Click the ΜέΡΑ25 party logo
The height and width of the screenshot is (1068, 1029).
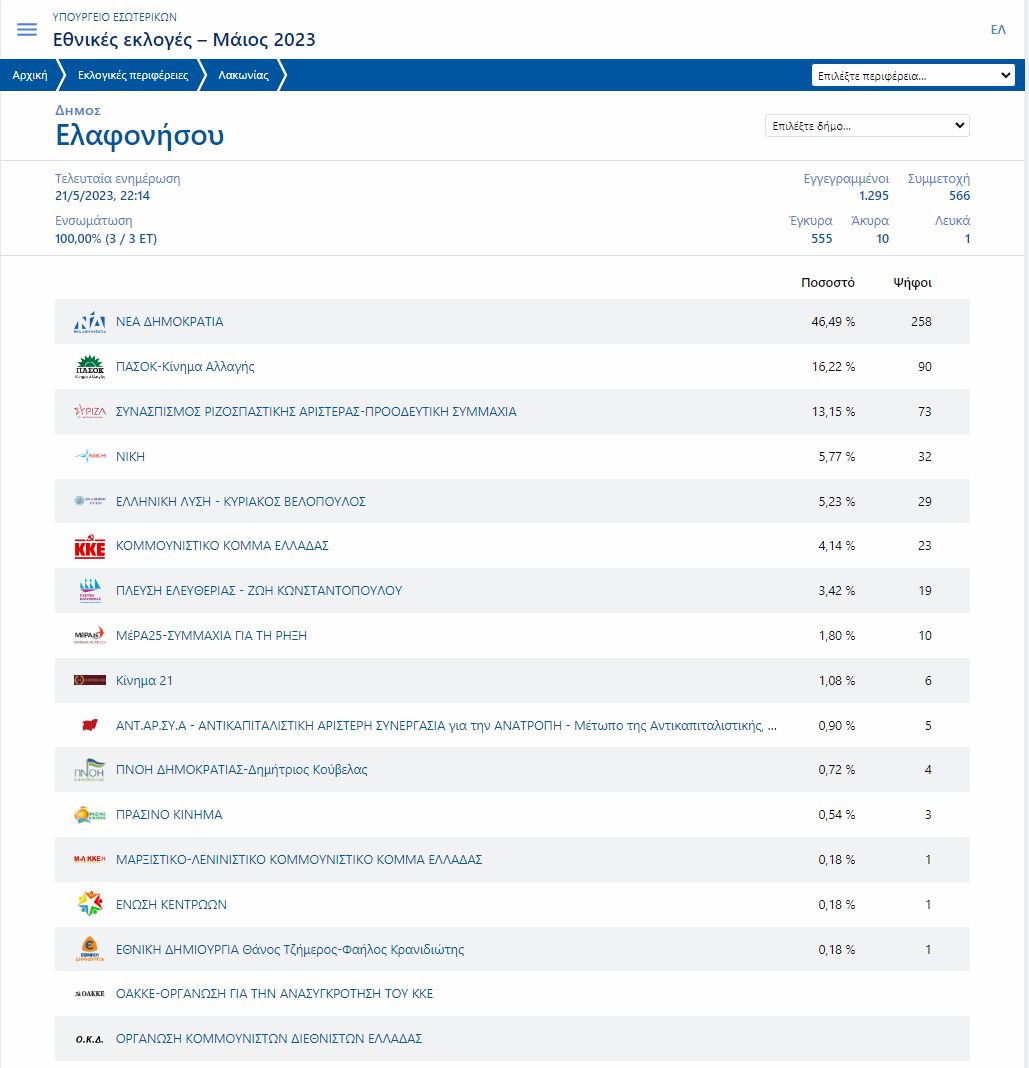pos(89,636)
